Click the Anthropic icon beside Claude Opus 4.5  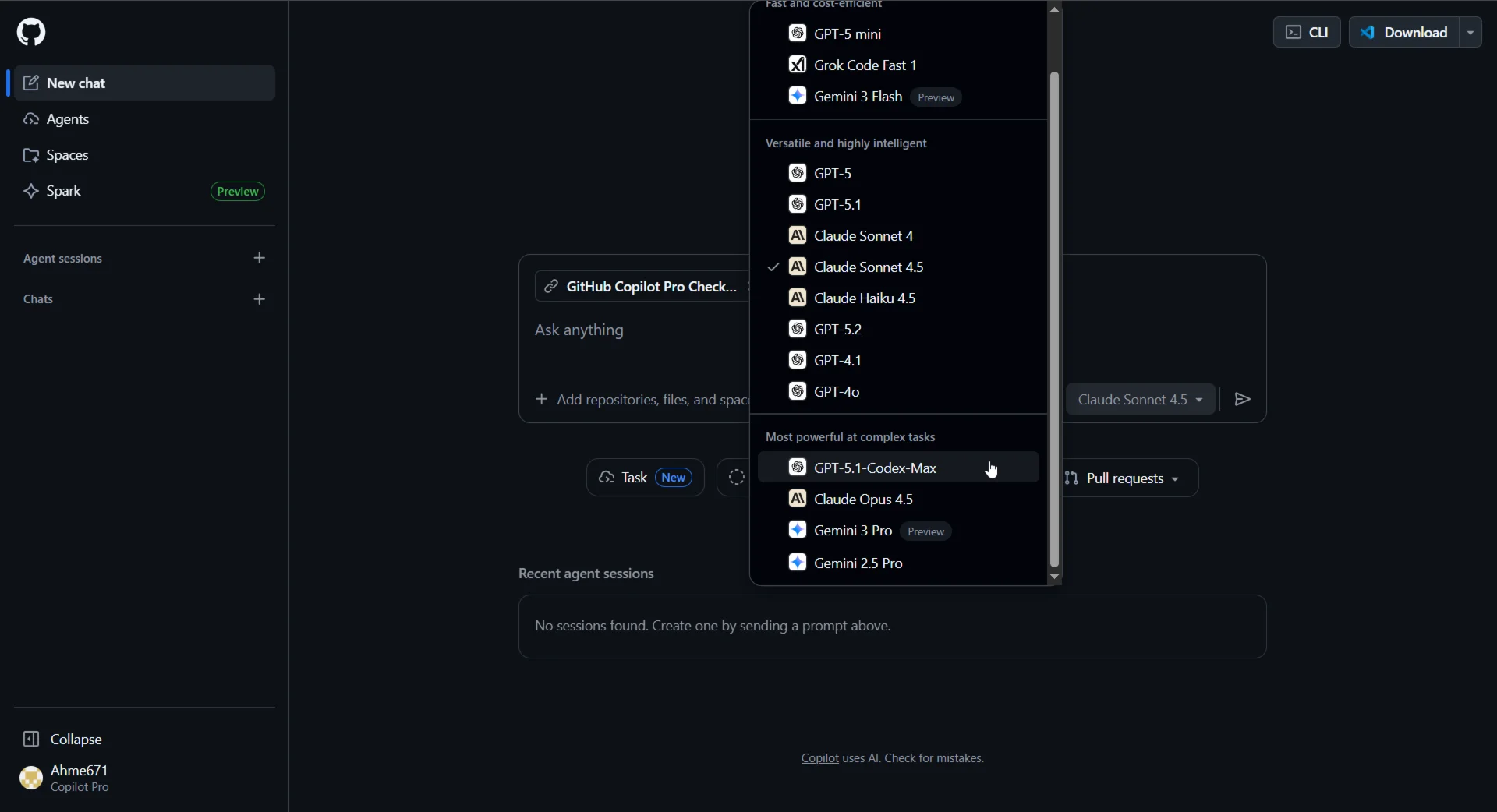797,499
